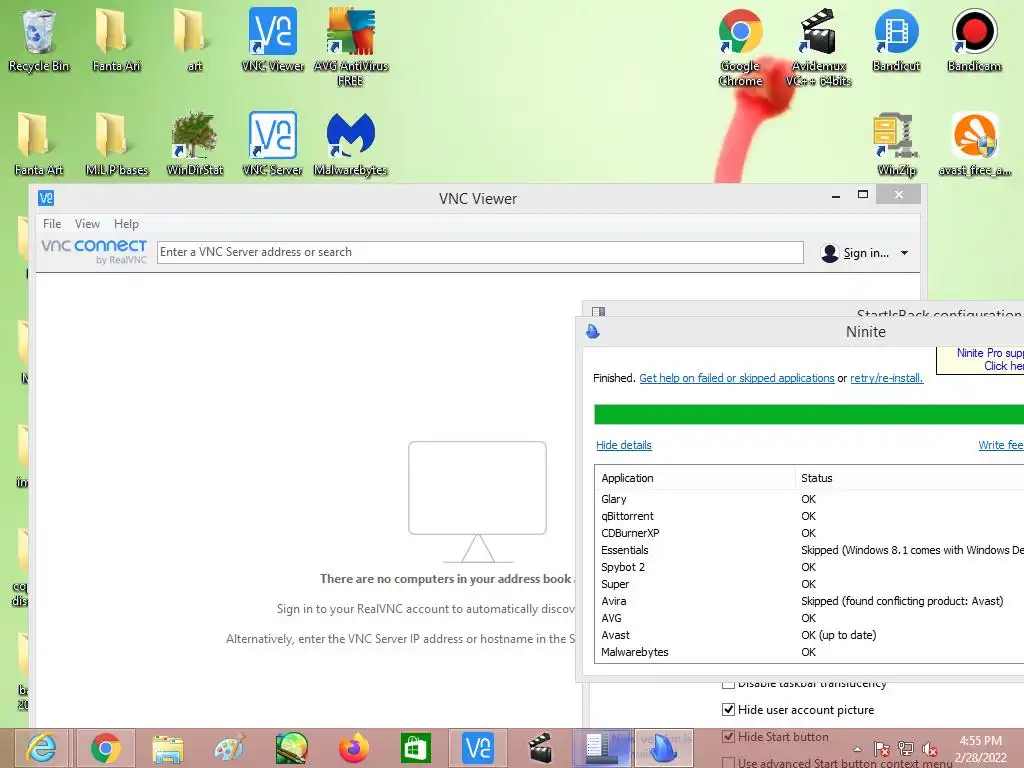Show hidden tray icons arrow
This screenshot has width=1024, height=768.
[857, 749]
